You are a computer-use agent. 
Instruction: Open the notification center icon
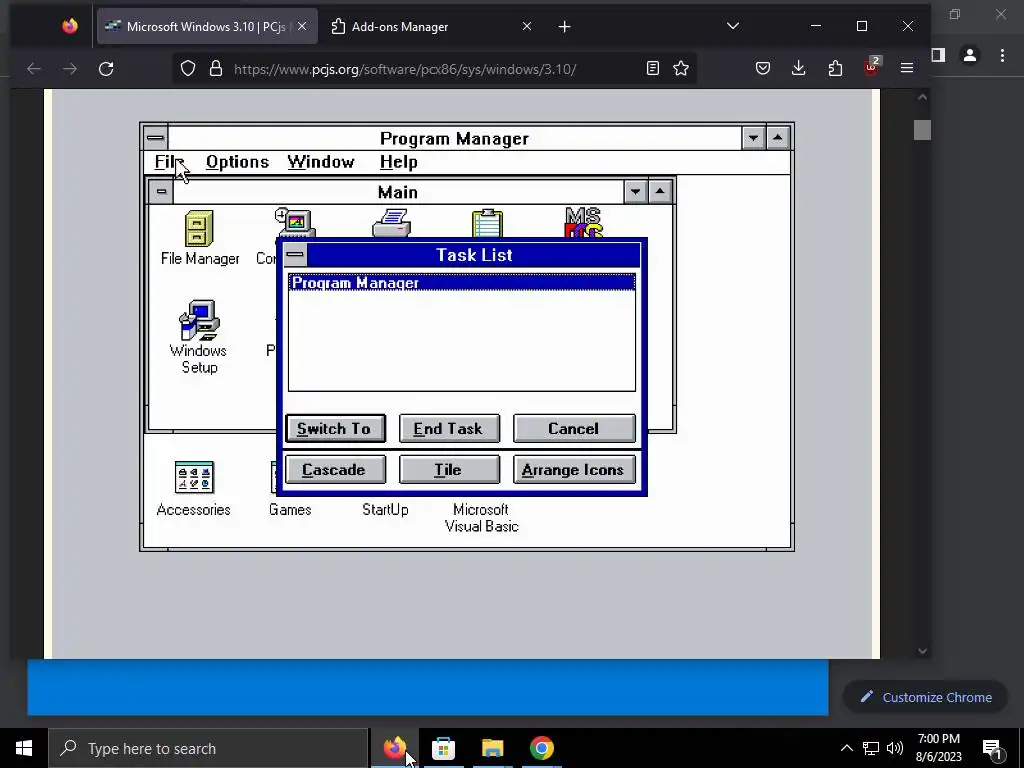coord(993,748)
